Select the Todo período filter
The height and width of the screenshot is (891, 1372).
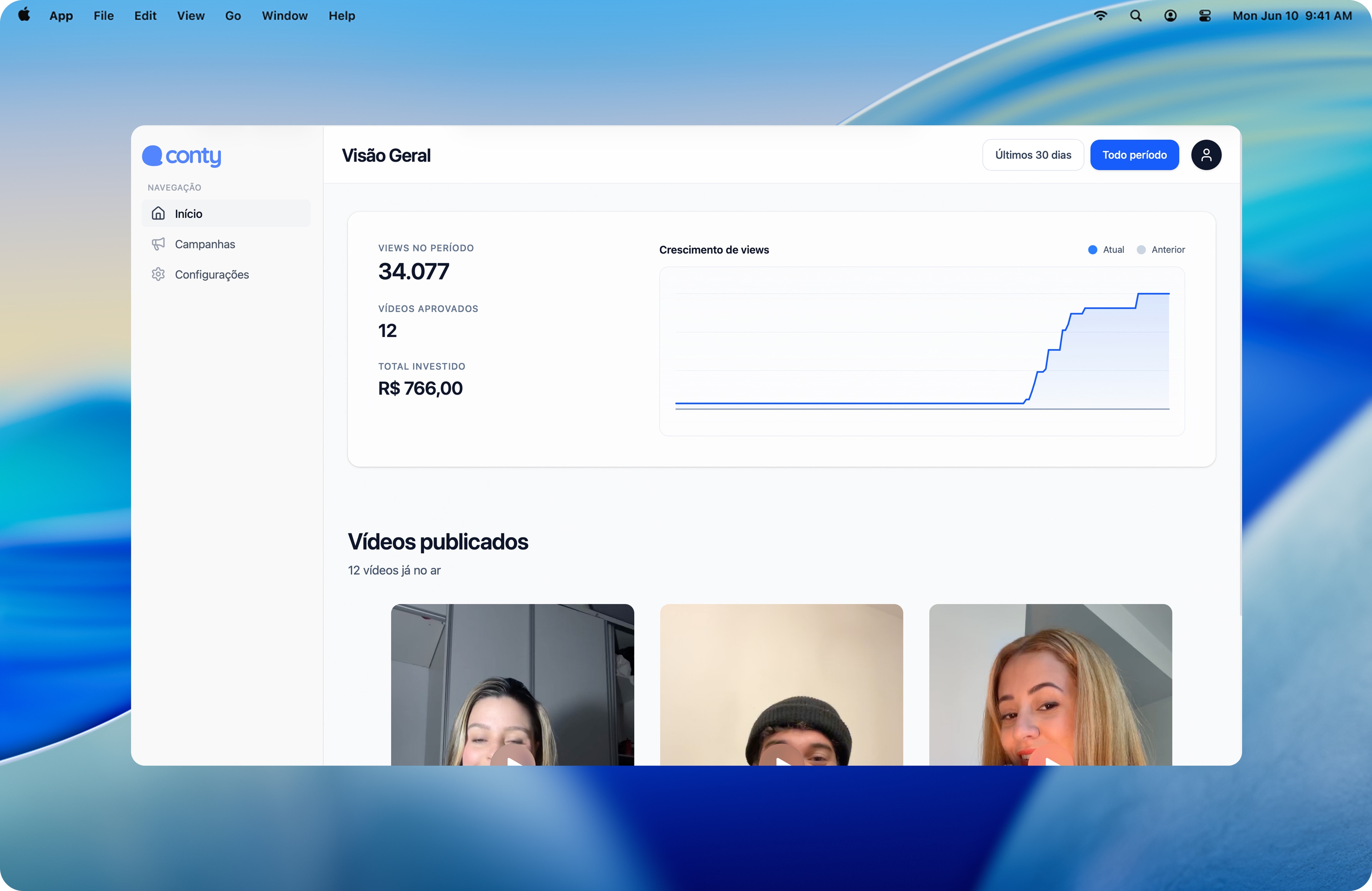[1134, 155]
